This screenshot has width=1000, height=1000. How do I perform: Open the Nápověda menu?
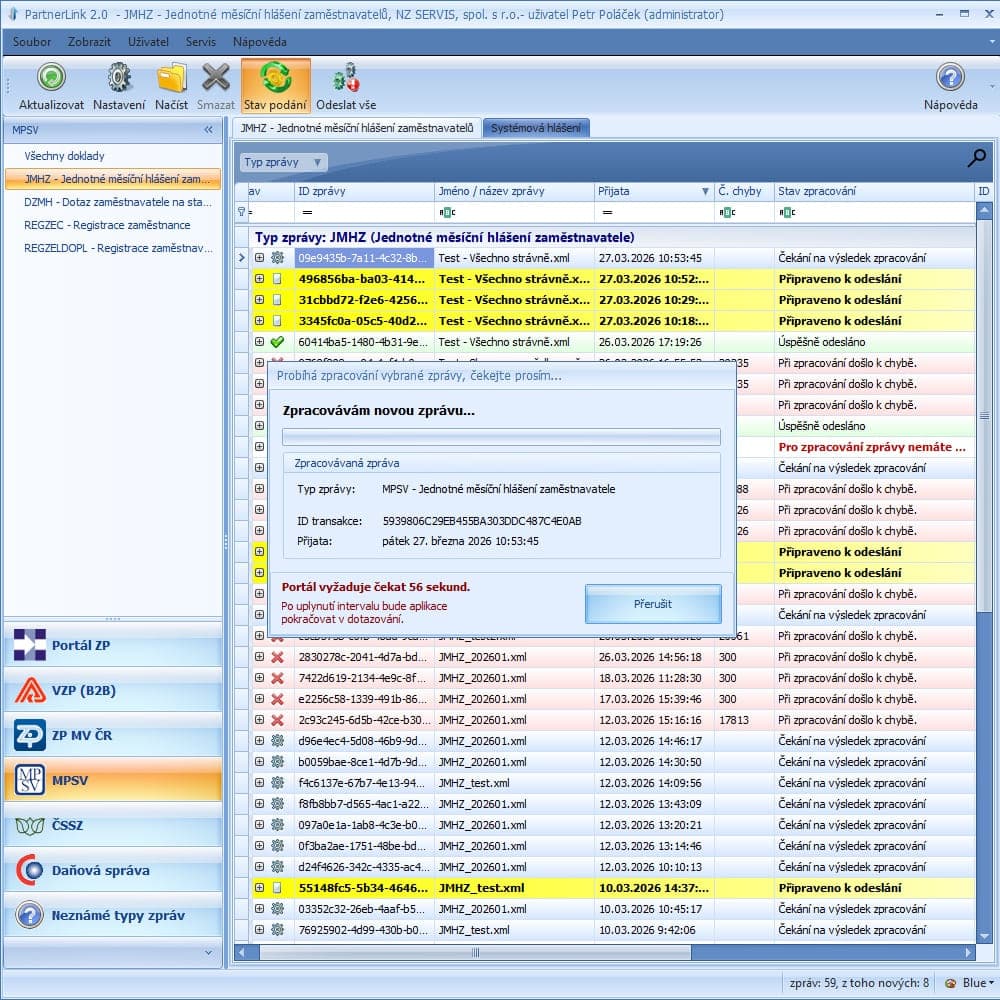pyautogui.click(x=260, y=42)
